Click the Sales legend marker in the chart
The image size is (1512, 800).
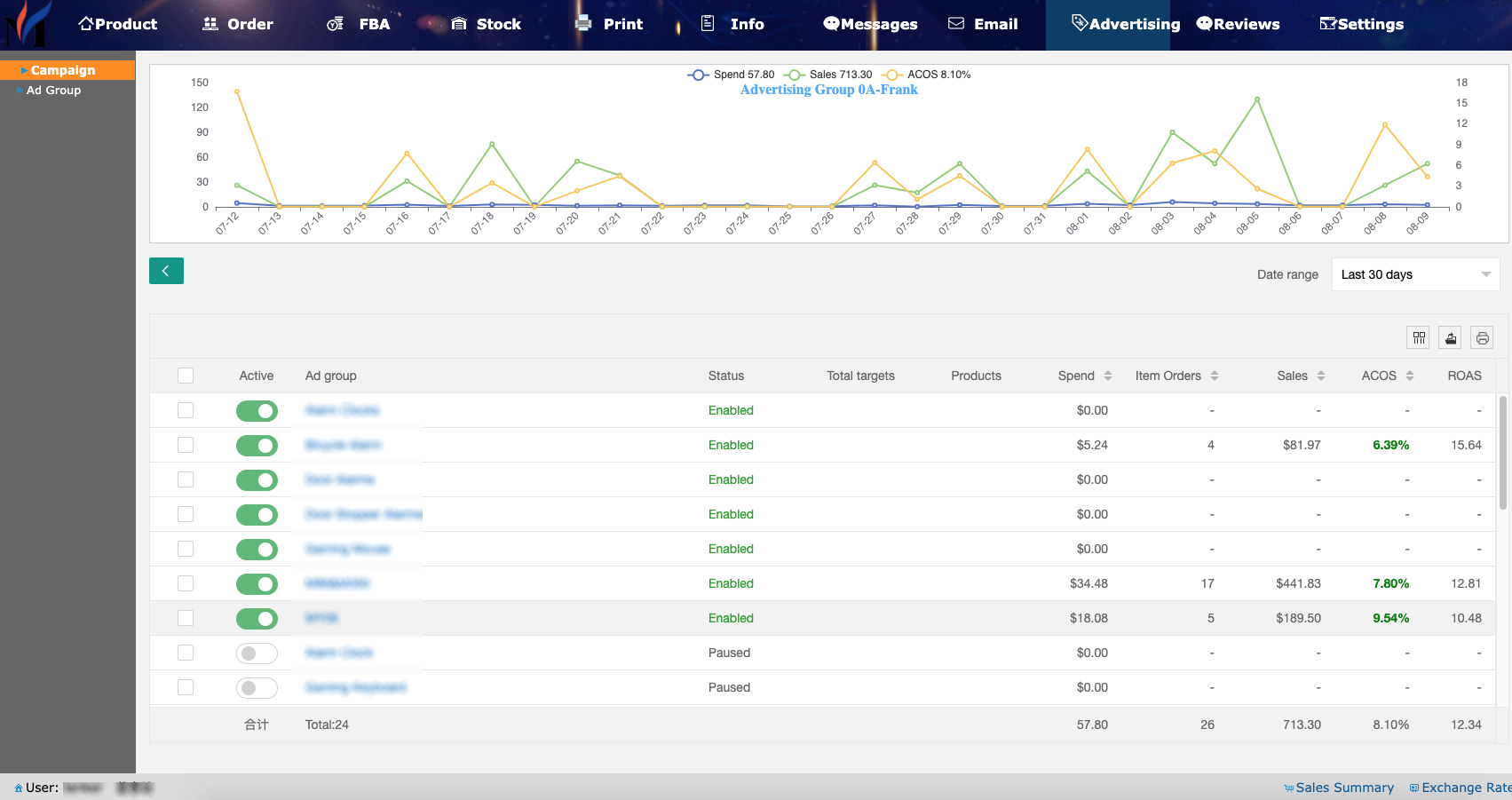click(794, 75)
